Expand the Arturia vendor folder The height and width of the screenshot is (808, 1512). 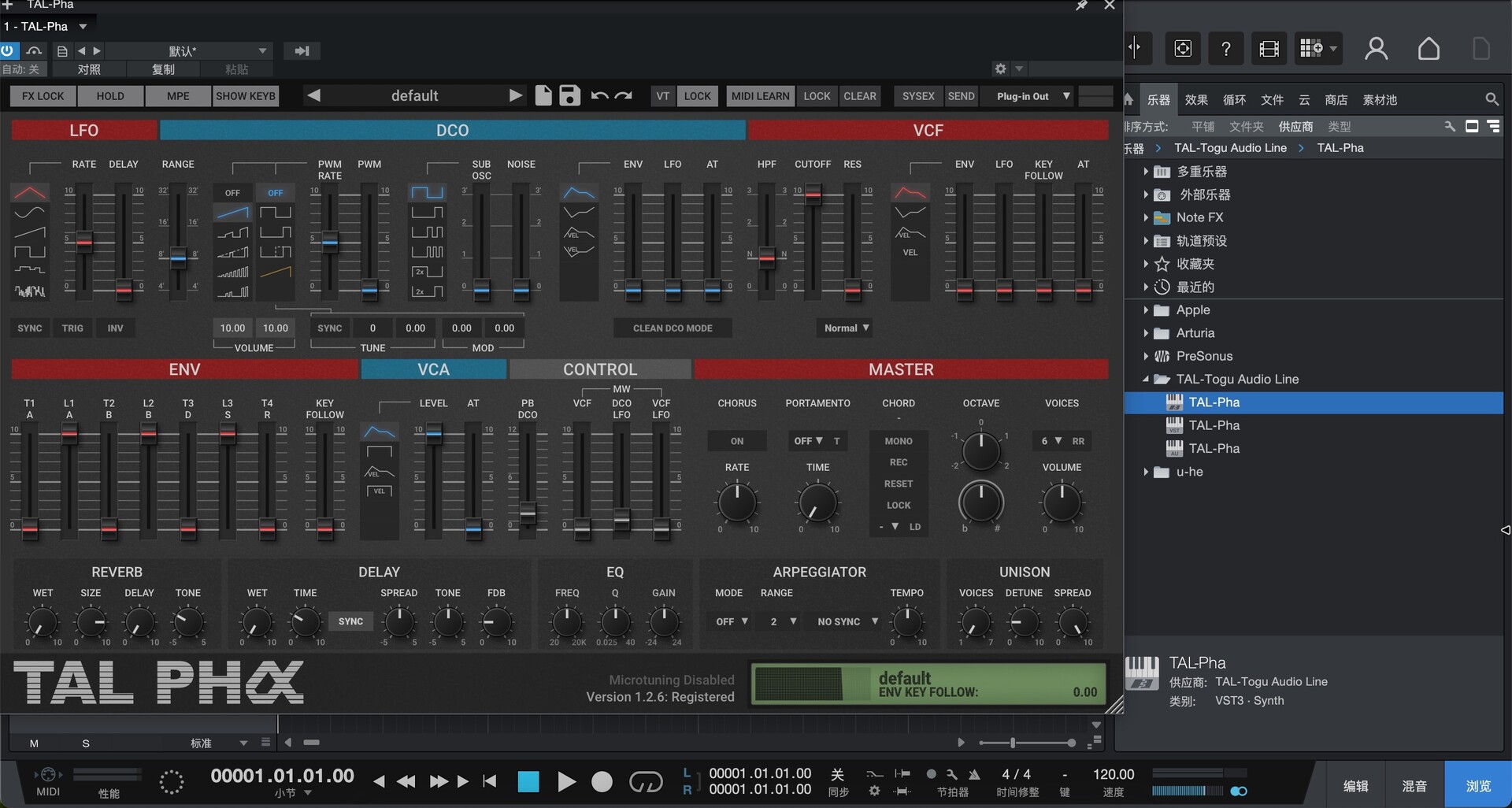coord(1146,333)
